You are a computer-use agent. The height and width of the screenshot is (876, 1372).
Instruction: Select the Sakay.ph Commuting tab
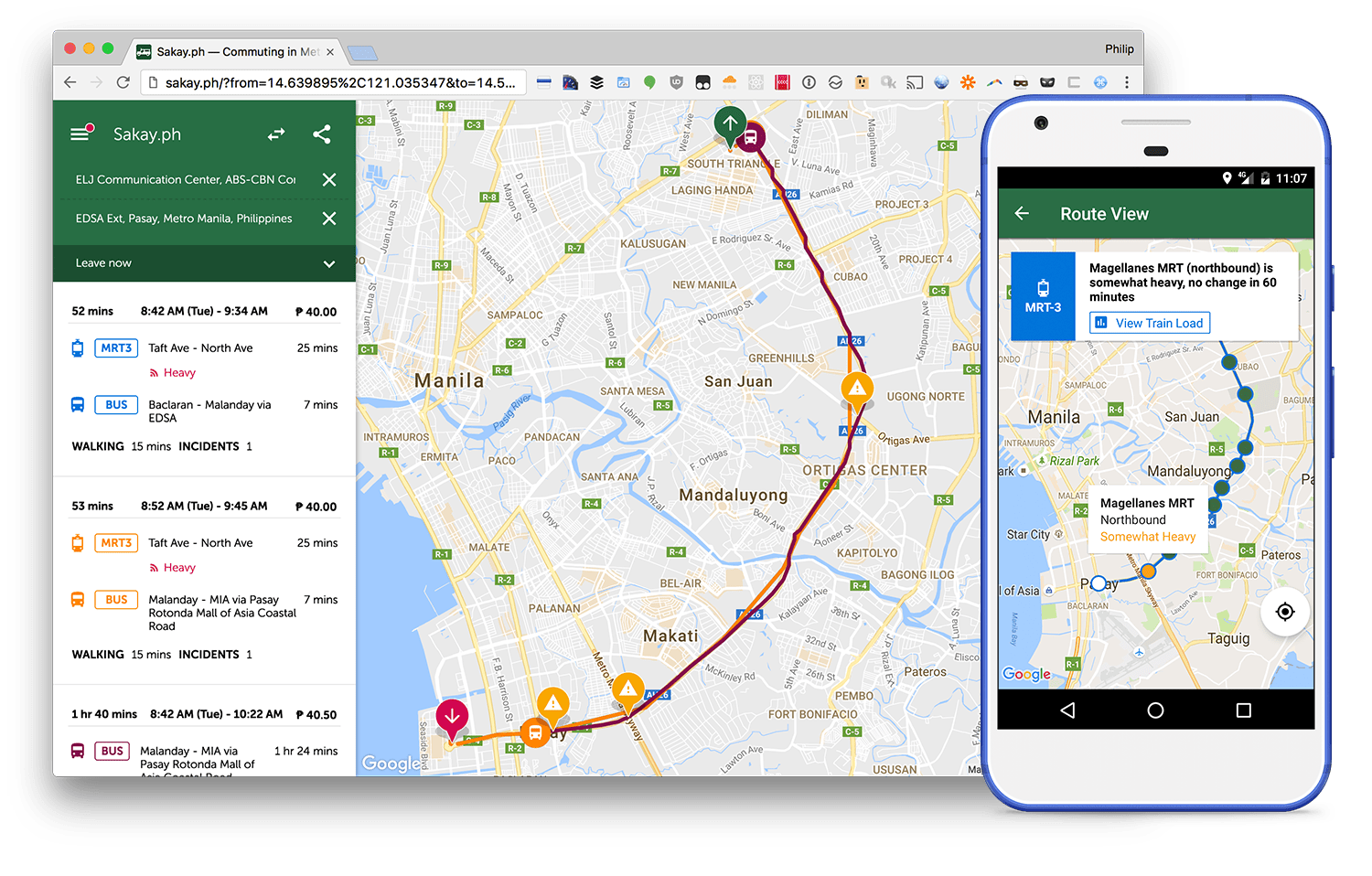[236, 52]
